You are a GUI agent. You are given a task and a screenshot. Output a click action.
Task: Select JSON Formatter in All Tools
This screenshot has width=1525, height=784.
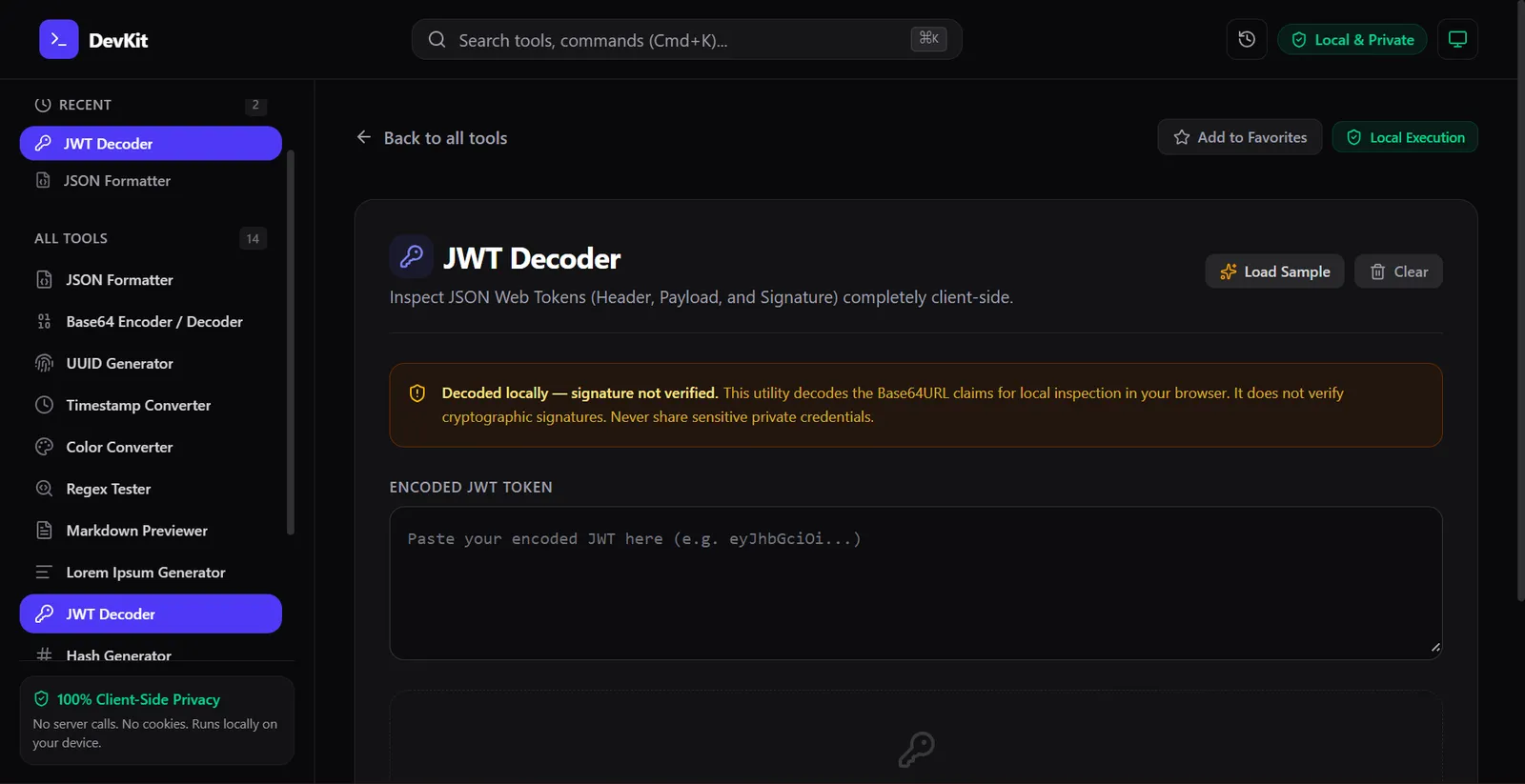(151, 280)
